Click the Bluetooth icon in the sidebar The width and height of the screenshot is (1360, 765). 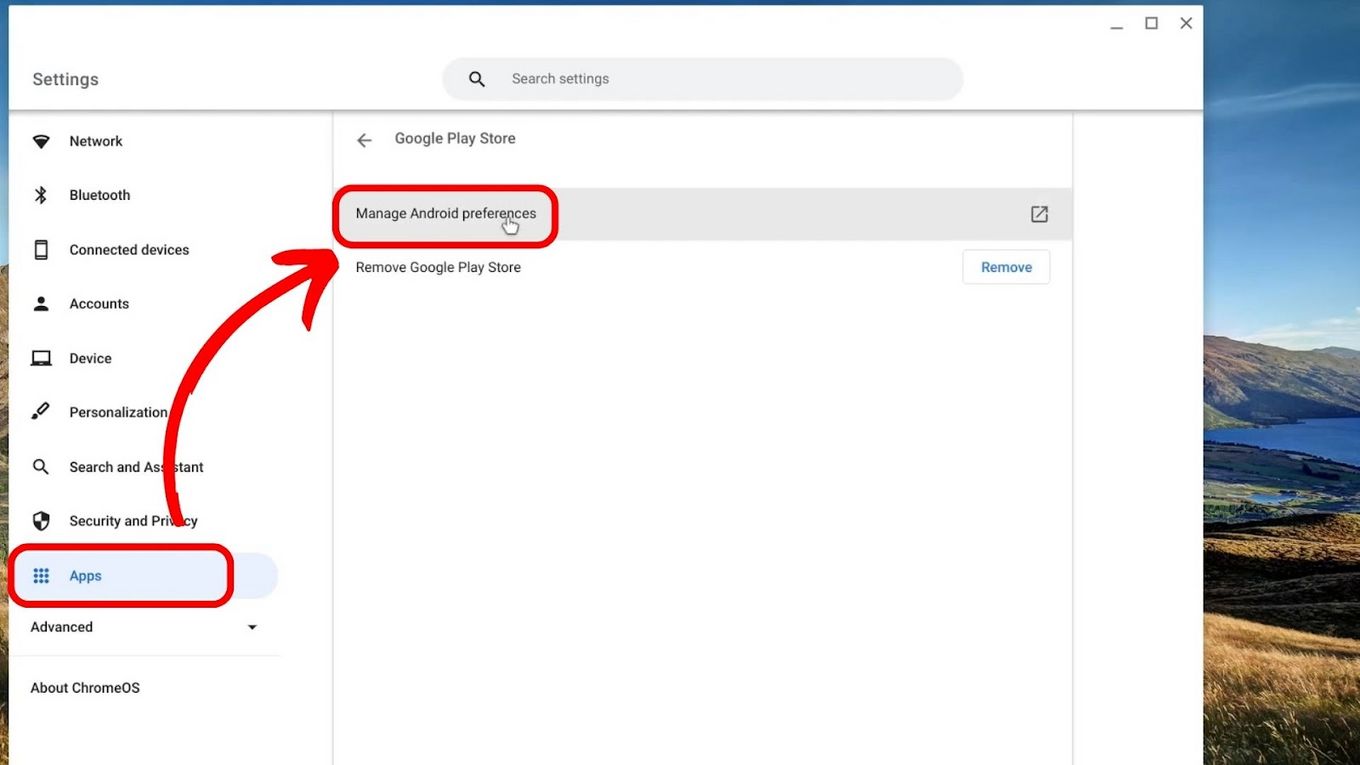coord(41,195)
